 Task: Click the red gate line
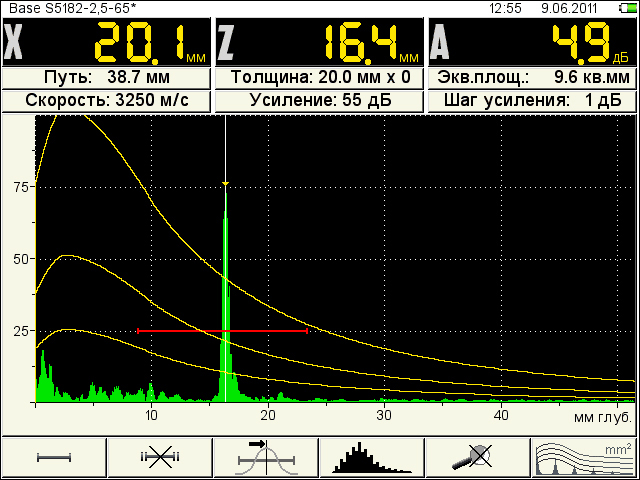click(222, 331)
